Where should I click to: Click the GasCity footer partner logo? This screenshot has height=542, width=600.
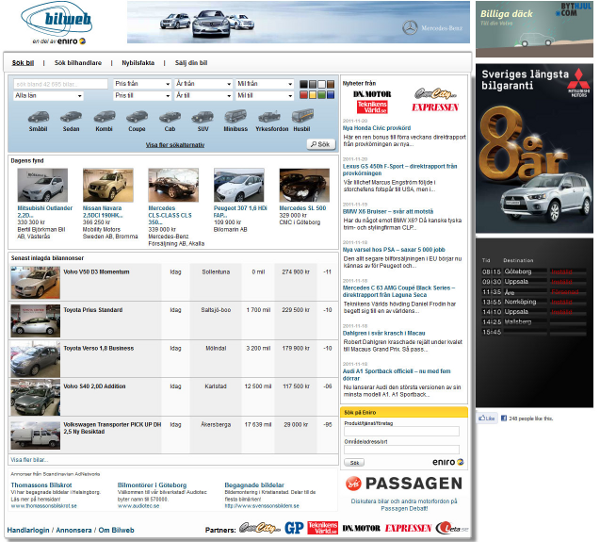click(x=260, y=528)
